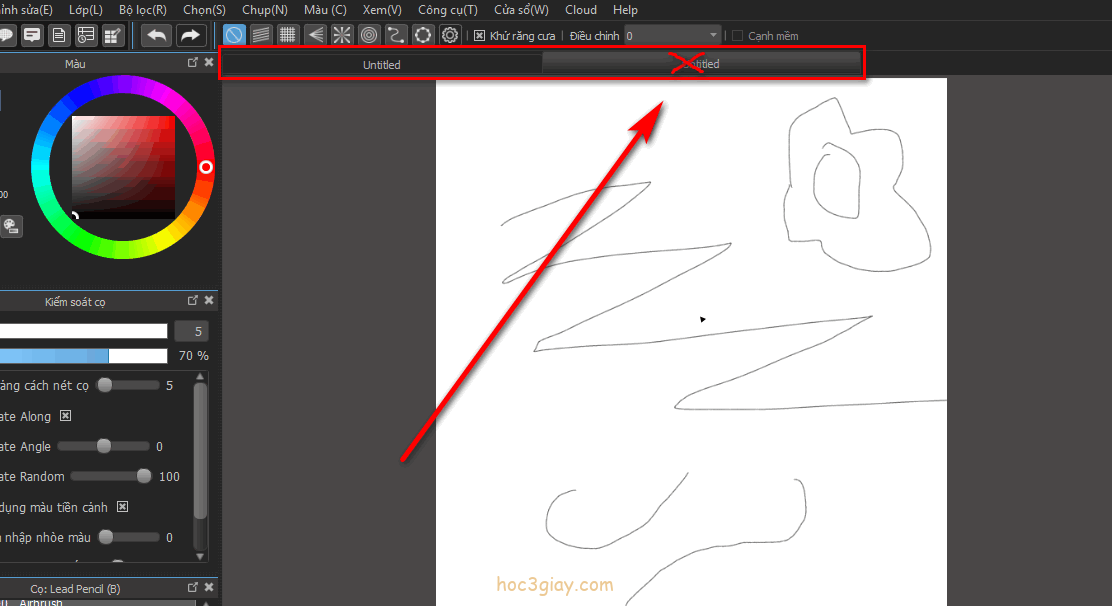Click the Rotate Random slider
Image resolution: width=1112 pixels, height=606 pixels.
(112, 476)
